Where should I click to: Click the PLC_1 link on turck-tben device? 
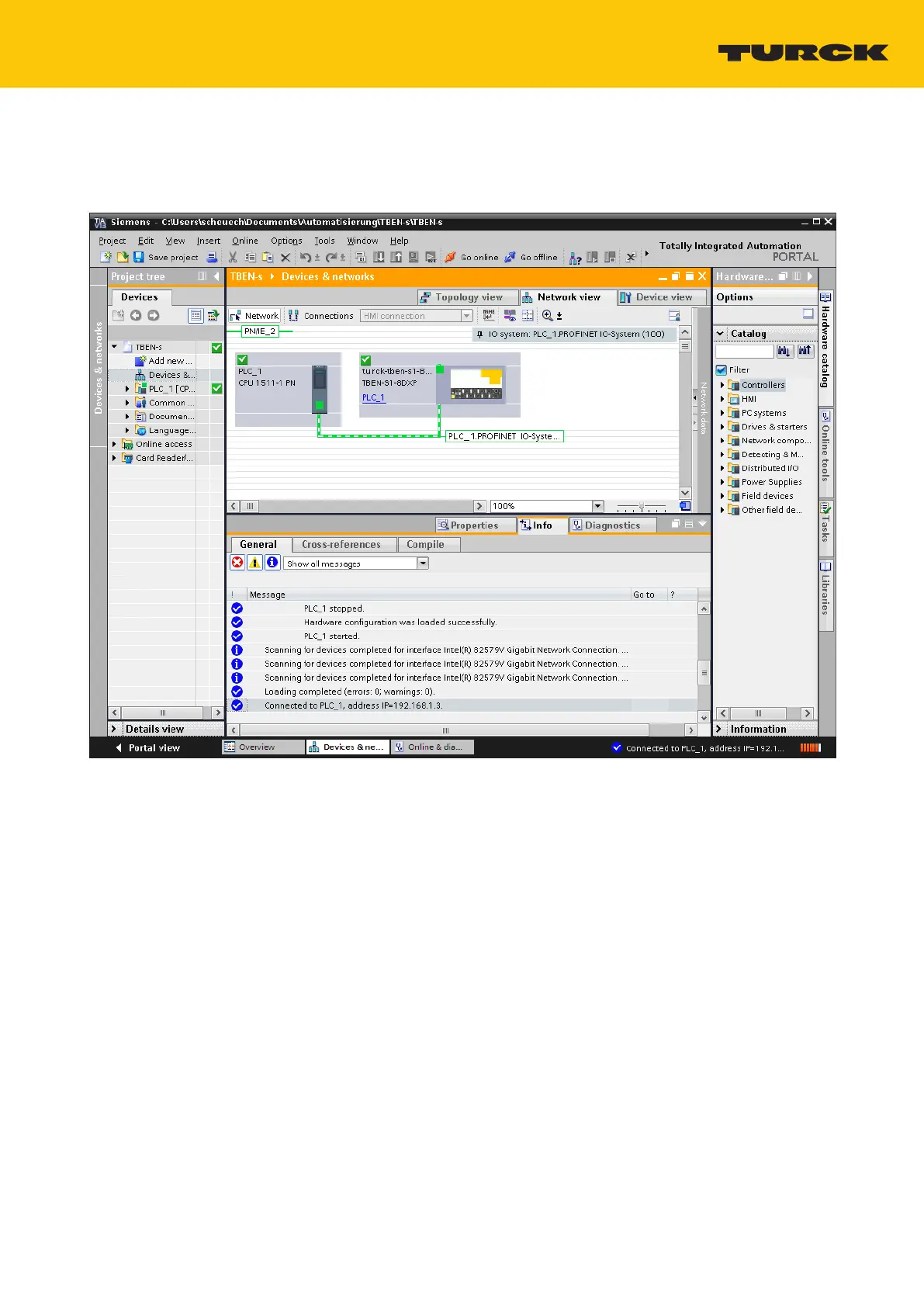[373, 397]
